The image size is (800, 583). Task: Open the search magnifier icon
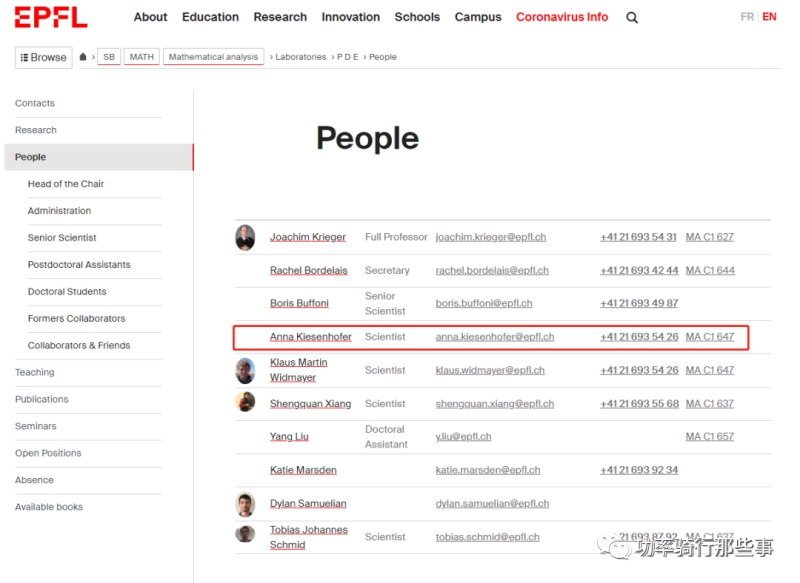pos(632,17)
